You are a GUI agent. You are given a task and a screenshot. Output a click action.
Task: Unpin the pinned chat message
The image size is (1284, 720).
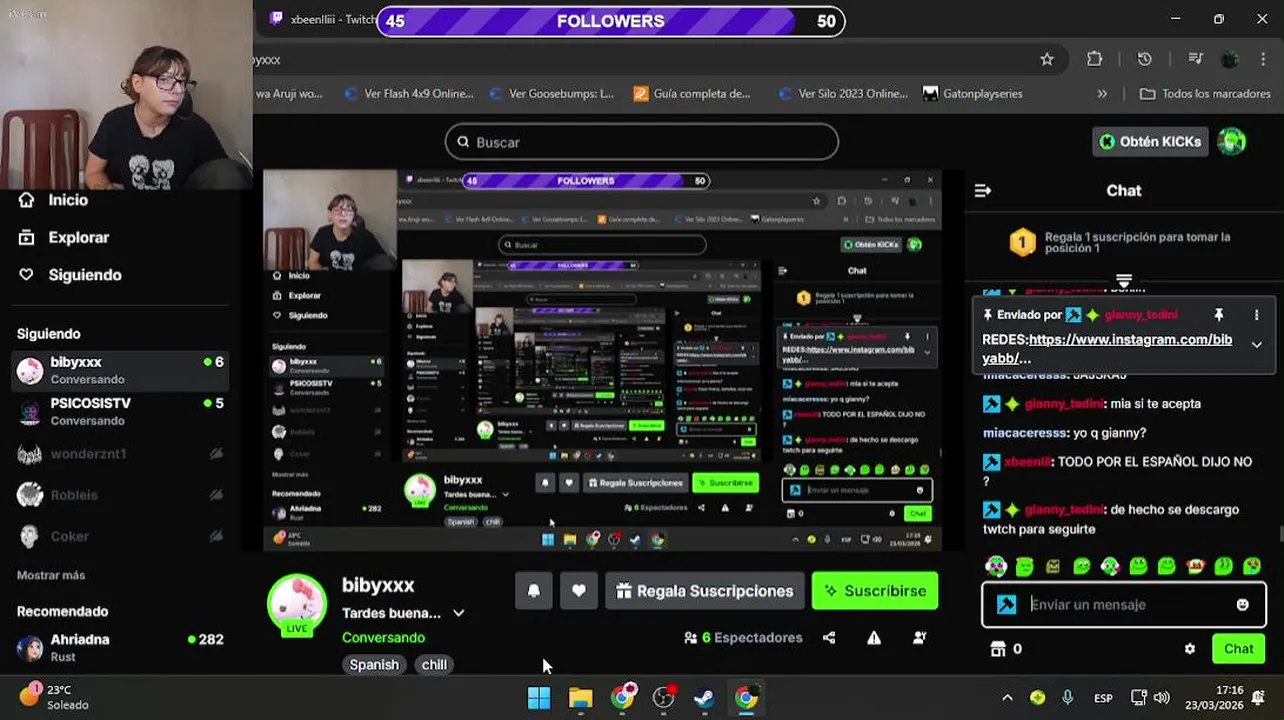click(x=1218, y=315)
